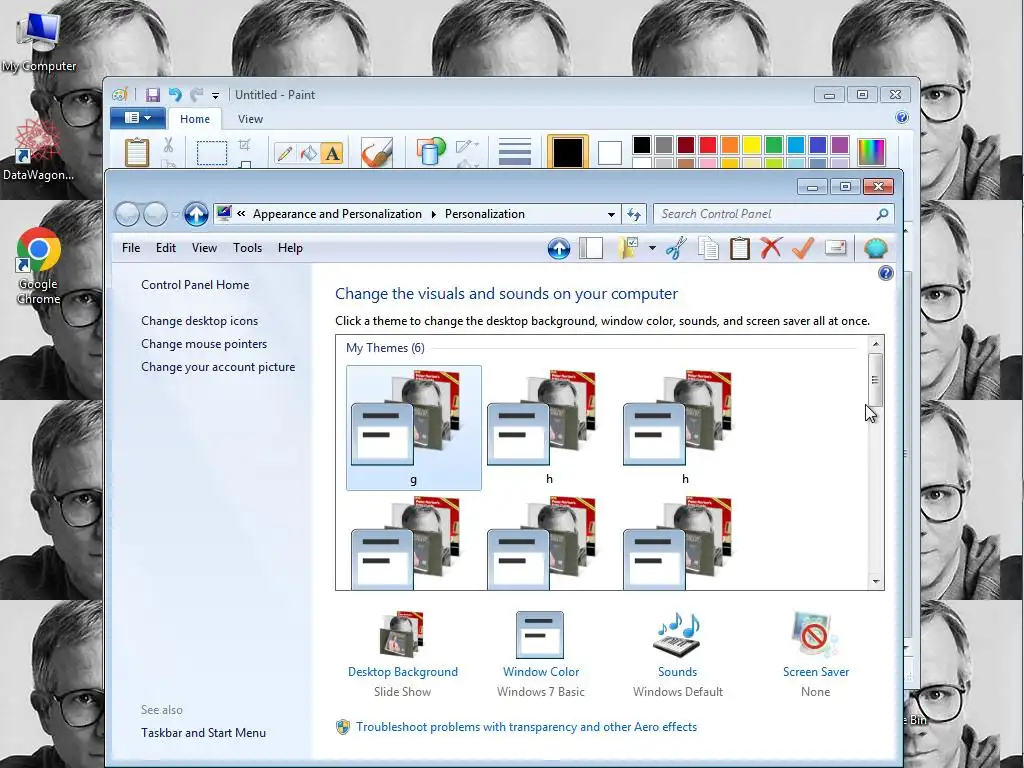This screenshot has width=1024, height=768.
Task: Open Change desktop icons link
Action: pyautogui.click(x=199, y=321)
